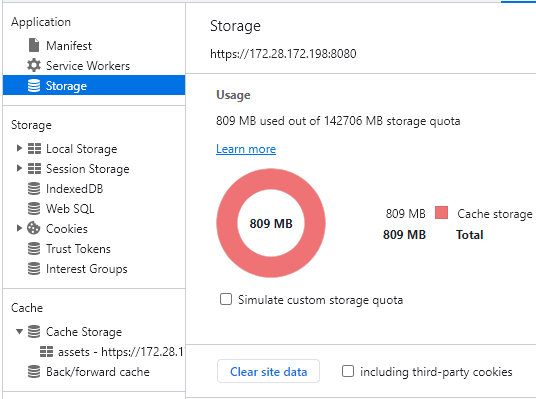Click the Back/forward cache icon
The height and width of the screenshot is (399, 536).
(x=34, y=371)
